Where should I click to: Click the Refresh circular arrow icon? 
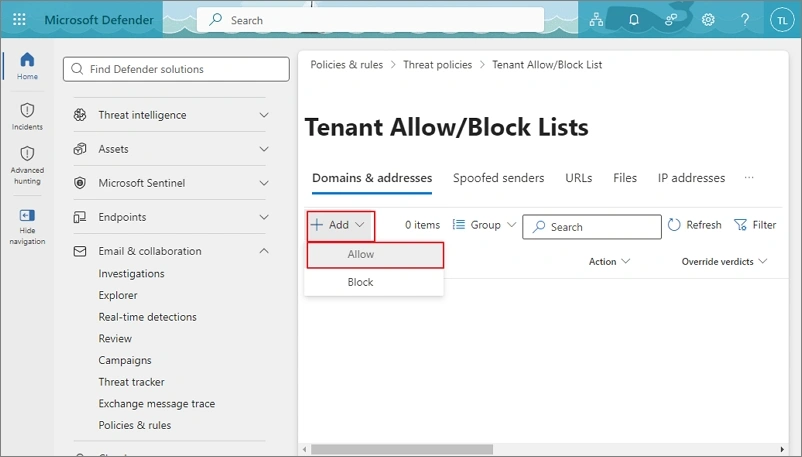pos(674,225)
